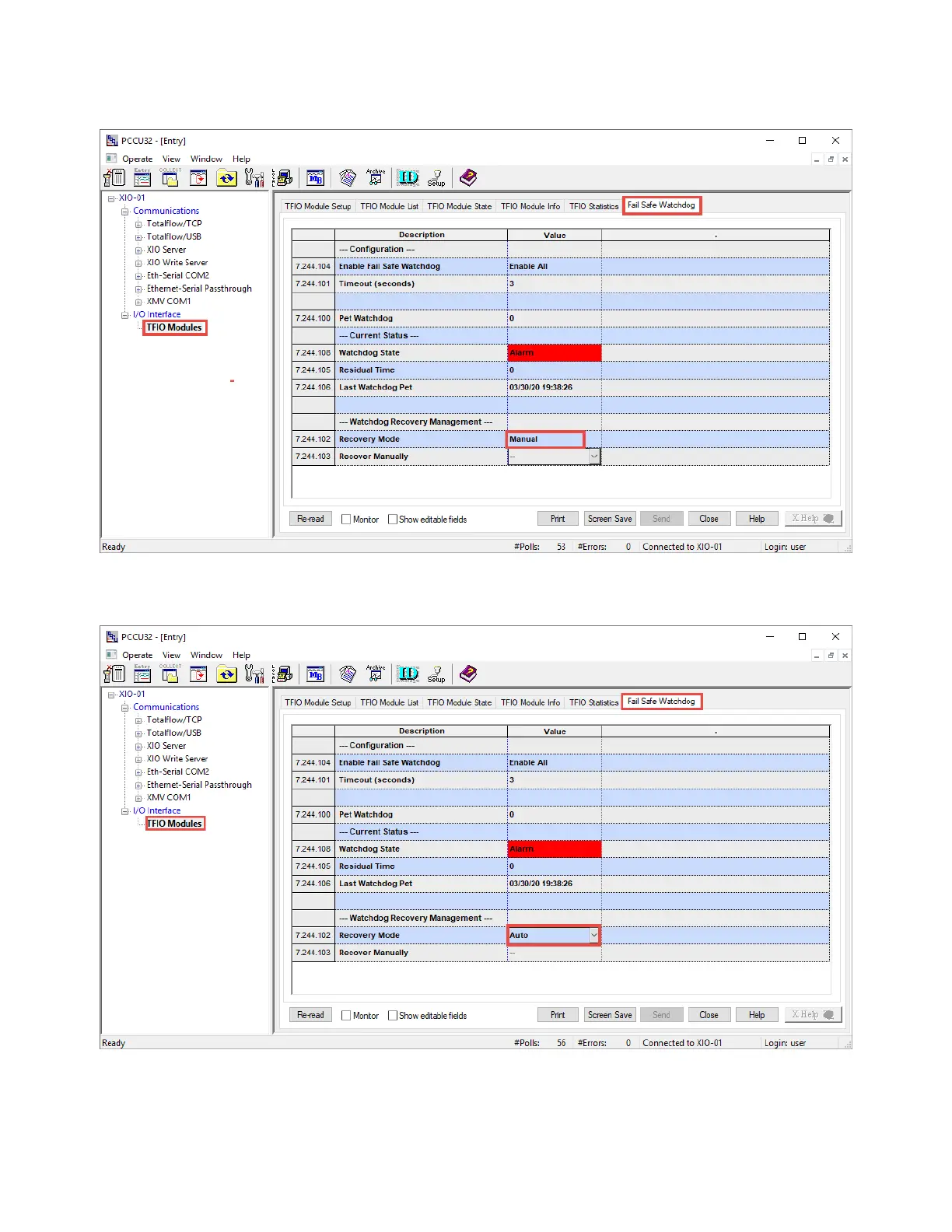The height and width of the screenshot is (1232, 952).
Task: Open the Archive icon in the upper window toolbar
Action: [x=376, y=178]
